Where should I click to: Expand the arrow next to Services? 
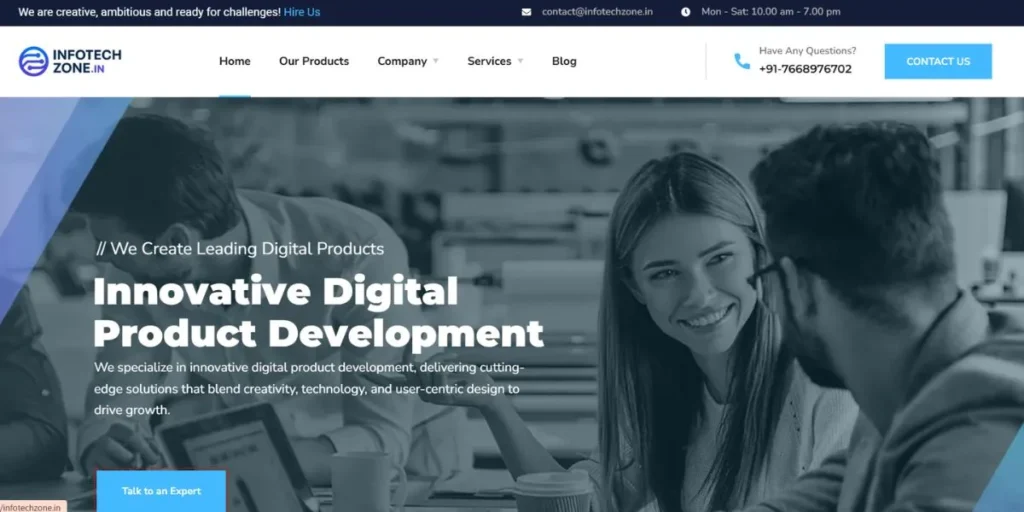[520, 61]
